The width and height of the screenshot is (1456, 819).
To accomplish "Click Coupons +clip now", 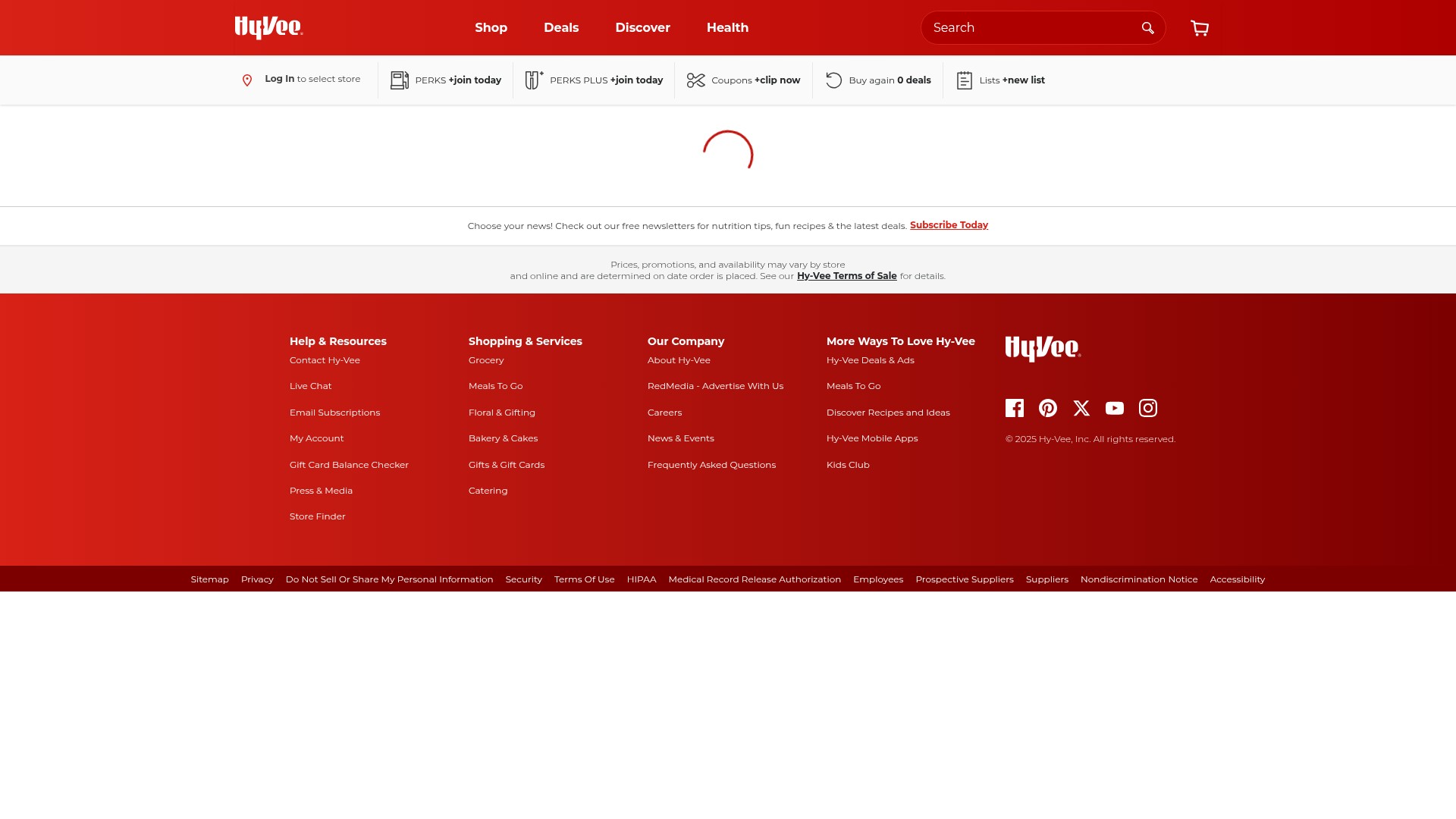I will 755,80.
